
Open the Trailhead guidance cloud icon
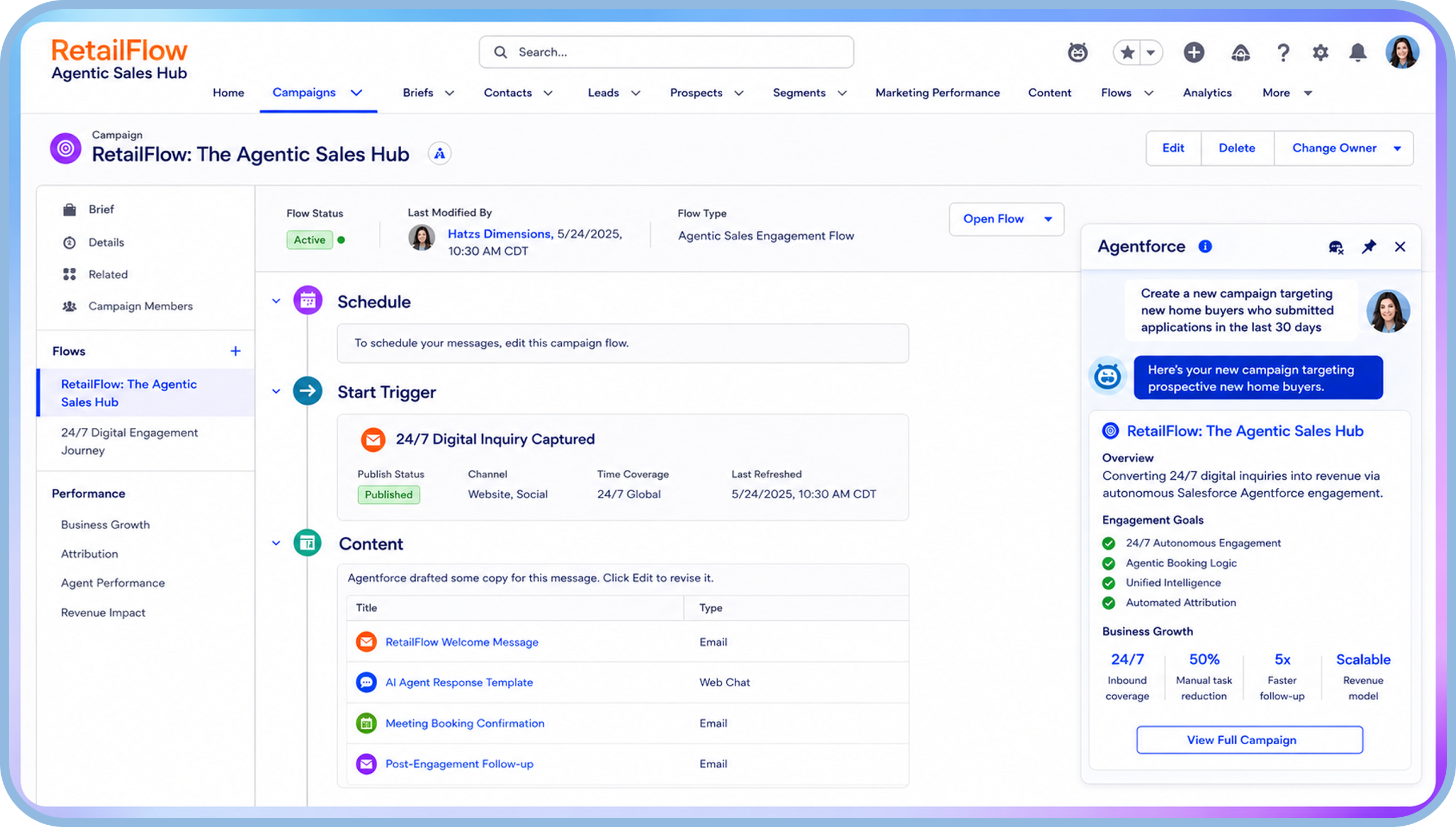[x=1240, y=53]
